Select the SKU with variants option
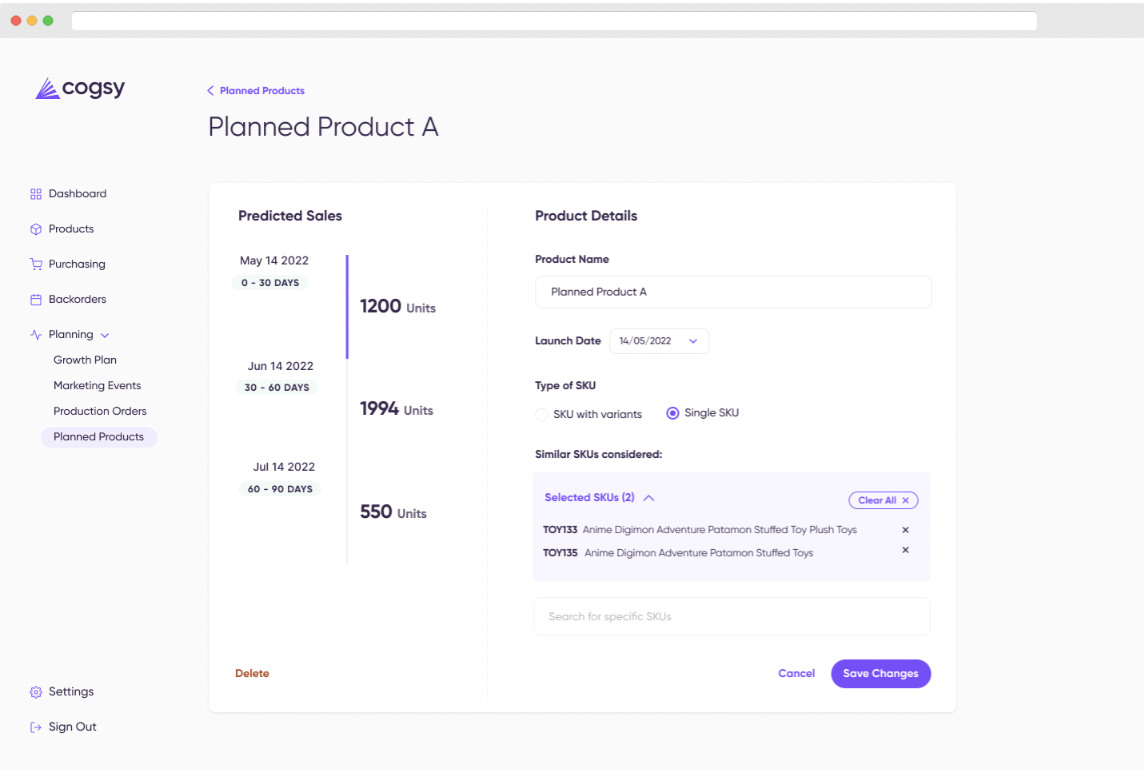Viewport: 1144px width, 770px height. 541,415
